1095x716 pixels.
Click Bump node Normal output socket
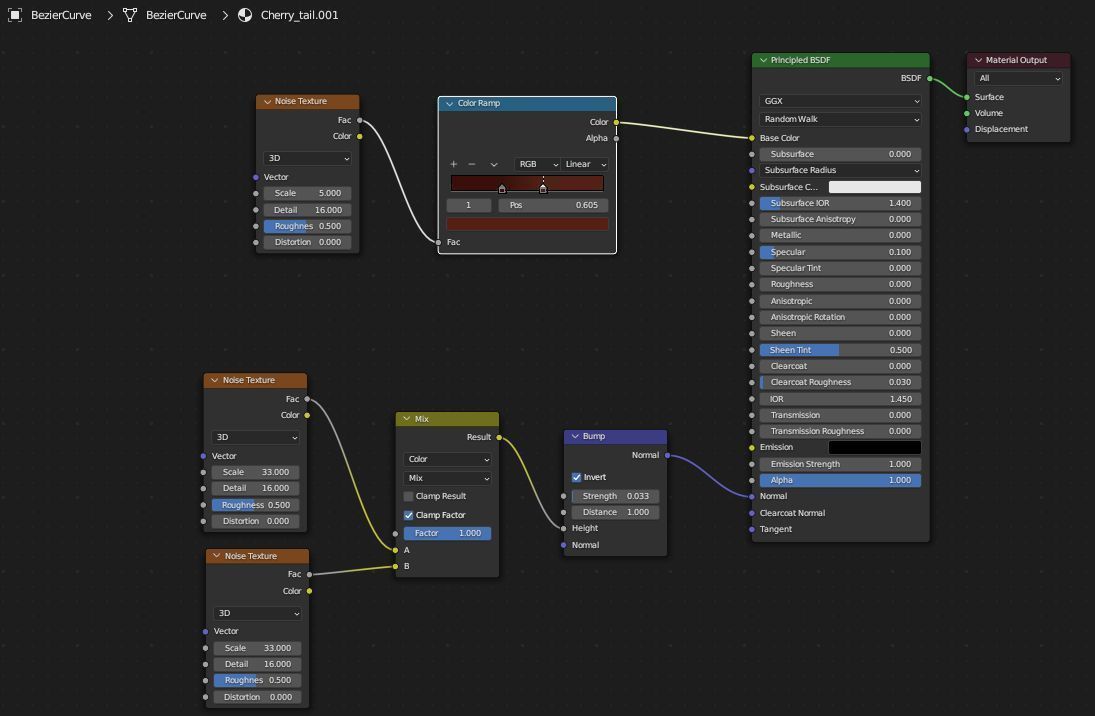click(668, 455)
